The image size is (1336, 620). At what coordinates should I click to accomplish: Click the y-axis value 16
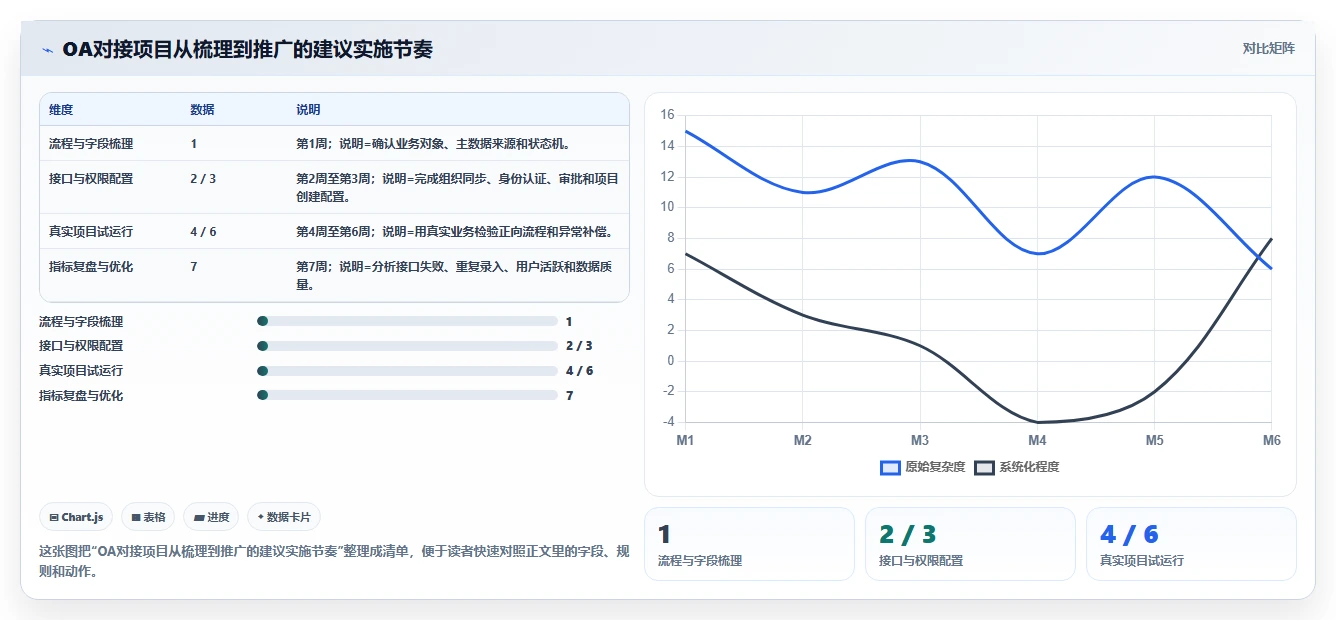pos(668,115)
